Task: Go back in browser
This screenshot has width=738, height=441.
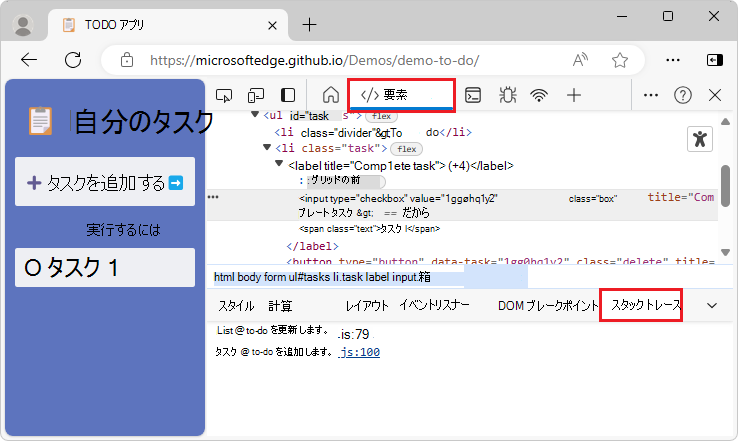Action: pyautogui.click(x=29, y=60)
